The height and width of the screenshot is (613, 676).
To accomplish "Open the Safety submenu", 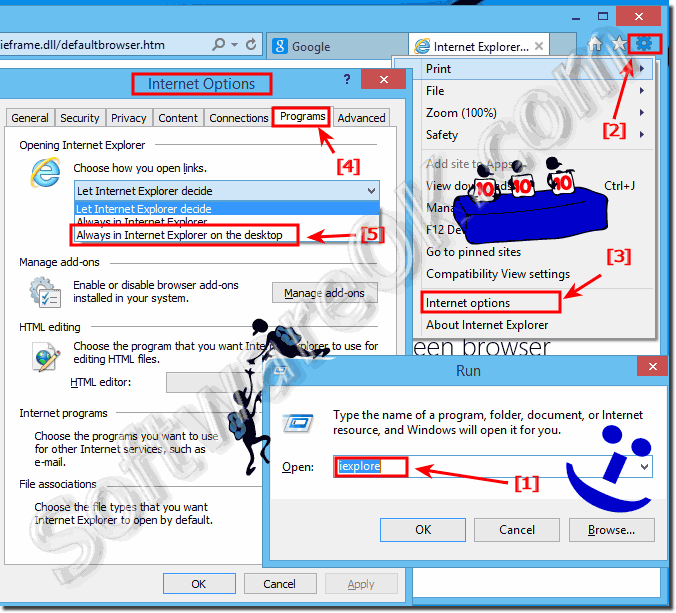I will click(534, 134).
